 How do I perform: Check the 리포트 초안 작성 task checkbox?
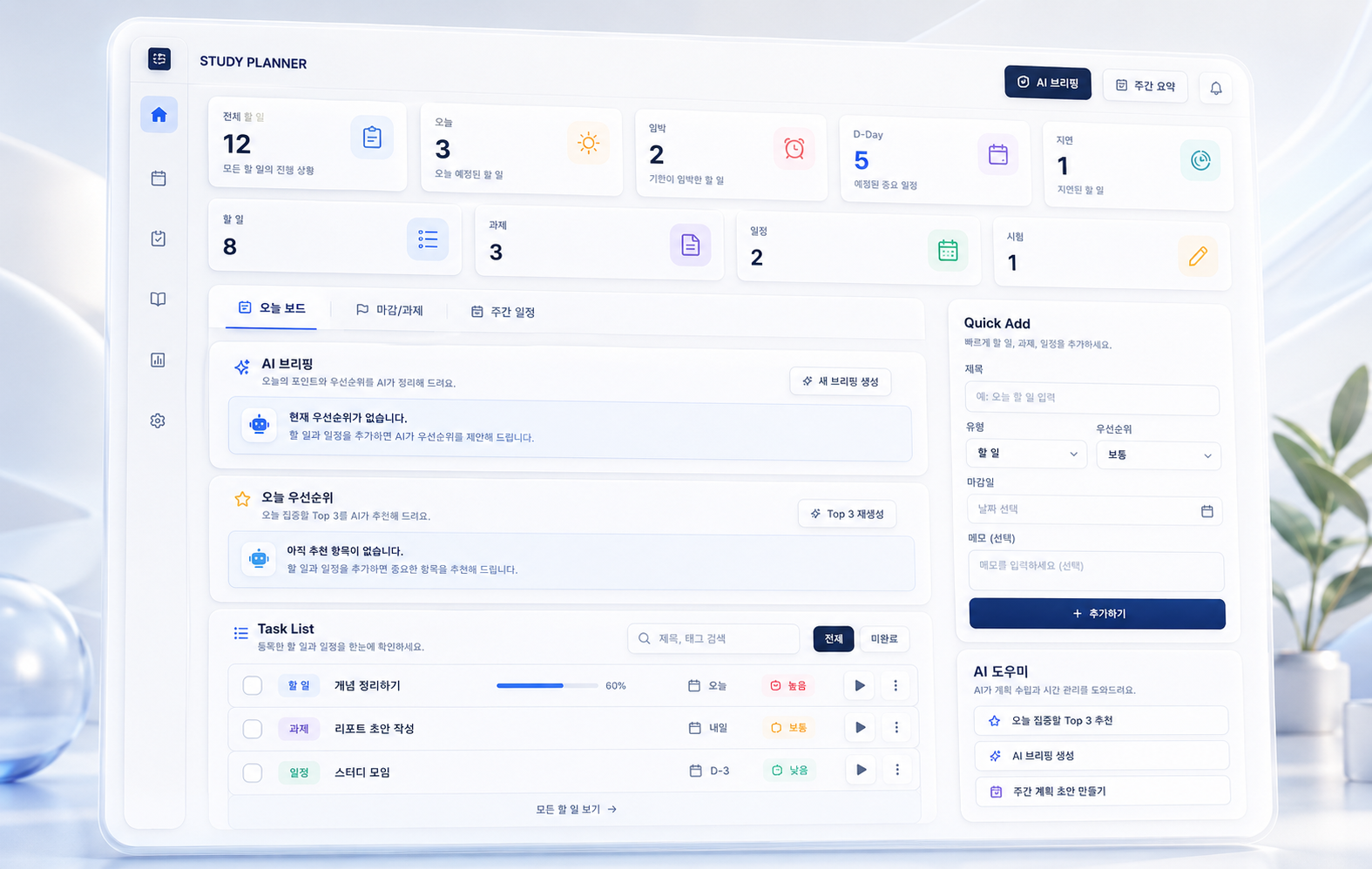(253, 728)
